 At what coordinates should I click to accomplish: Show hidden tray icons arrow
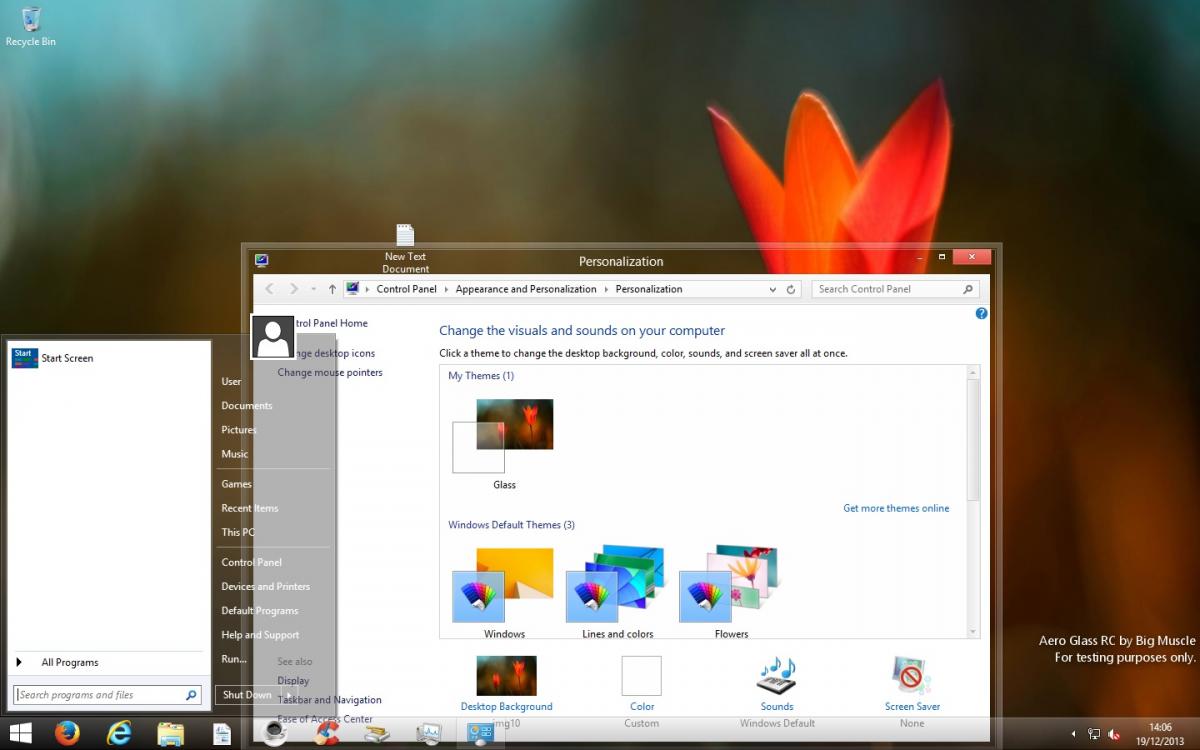click(x=1076, y=734)
